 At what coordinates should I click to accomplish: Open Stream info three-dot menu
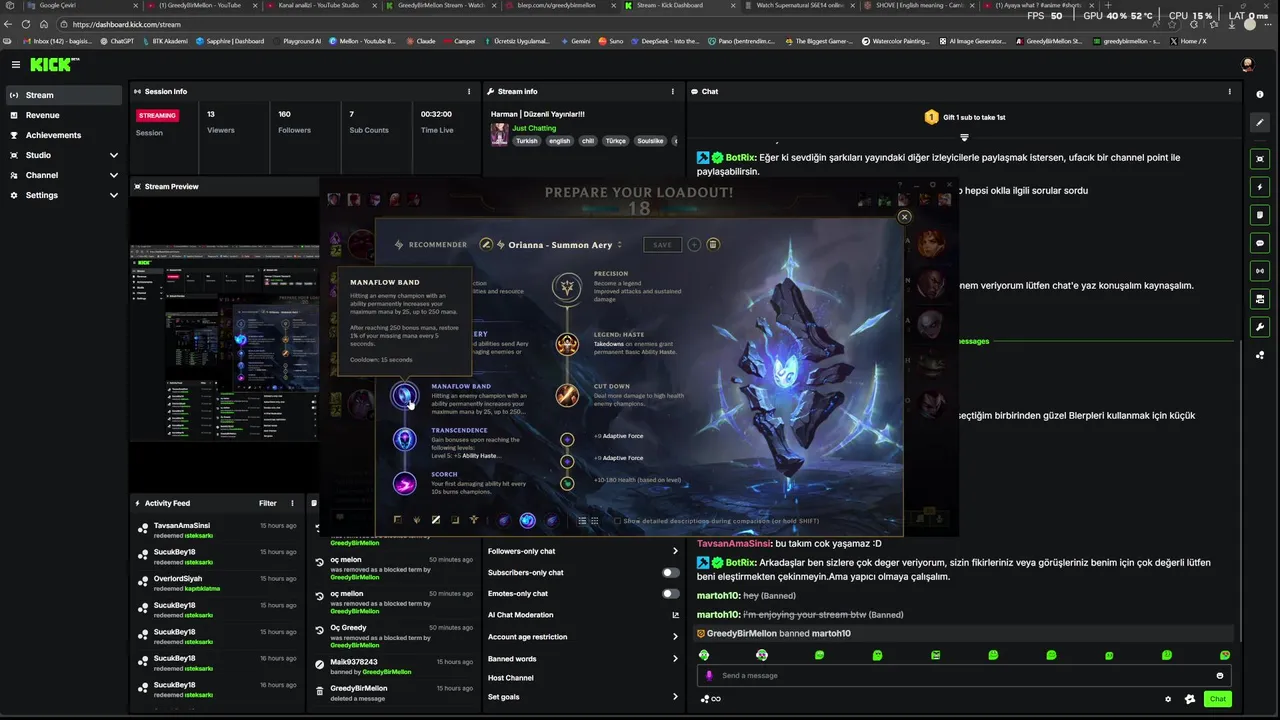pos(674,91)
